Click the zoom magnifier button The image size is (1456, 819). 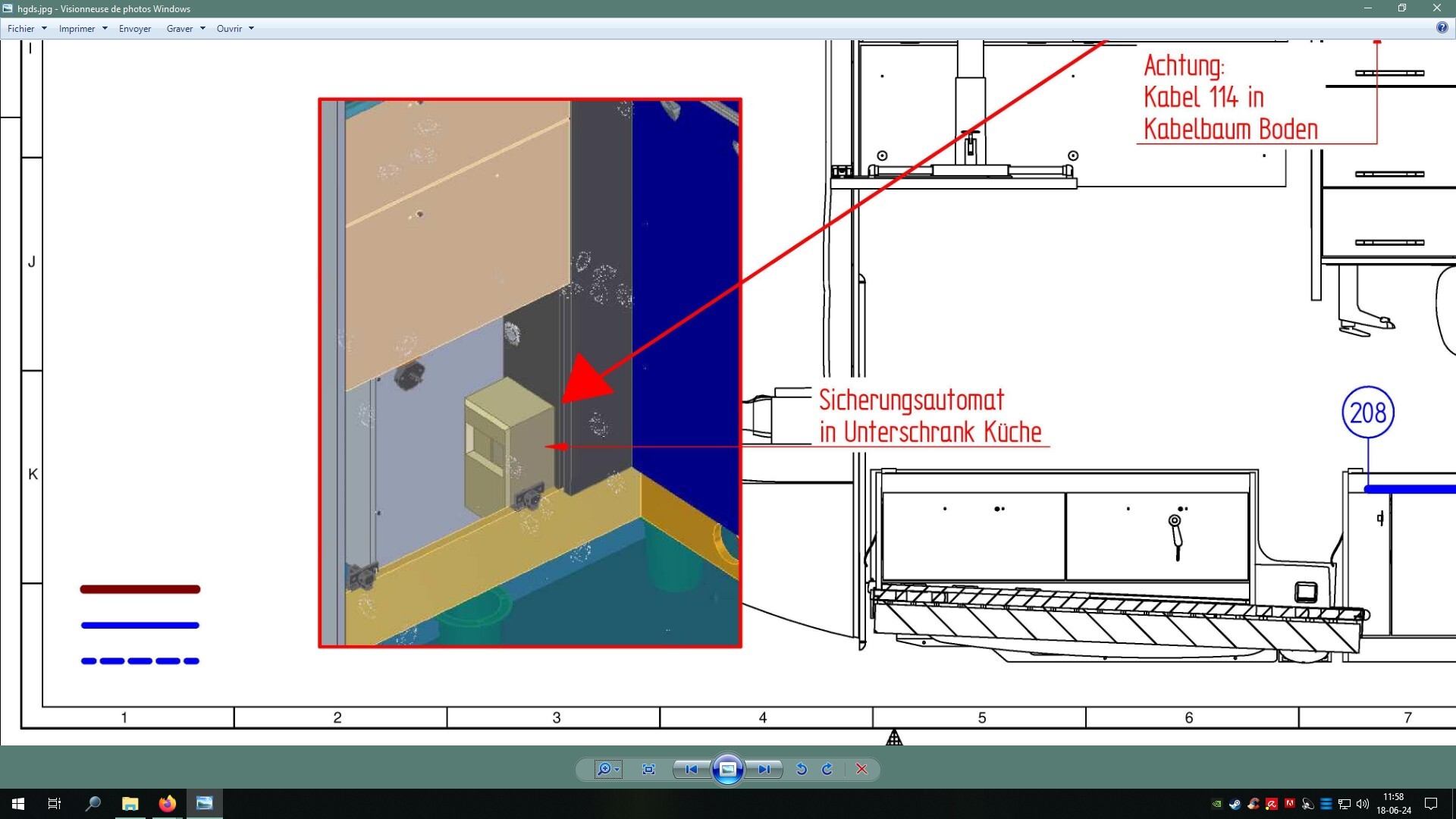606,769
